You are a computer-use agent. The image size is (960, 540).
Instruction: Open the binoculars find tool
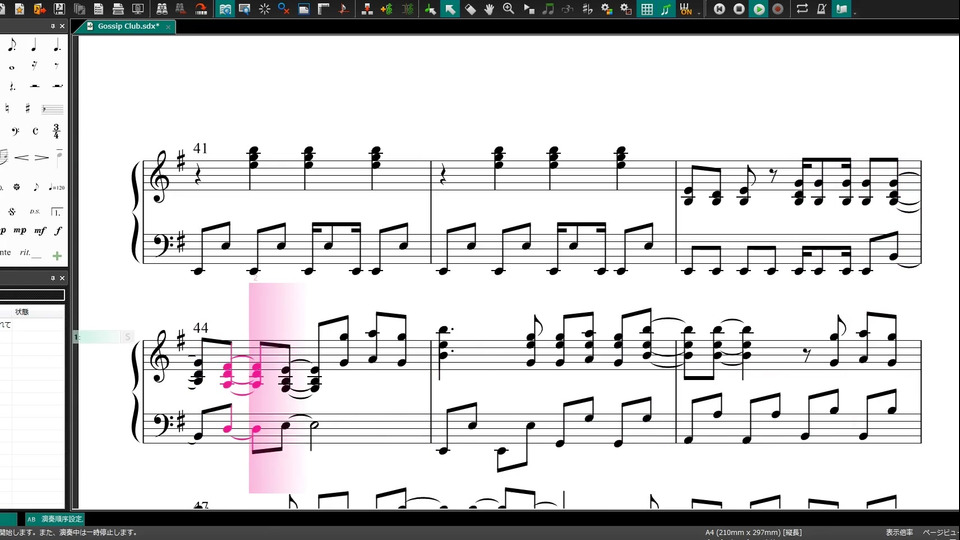pyautogui.click(x=162, y=9)
